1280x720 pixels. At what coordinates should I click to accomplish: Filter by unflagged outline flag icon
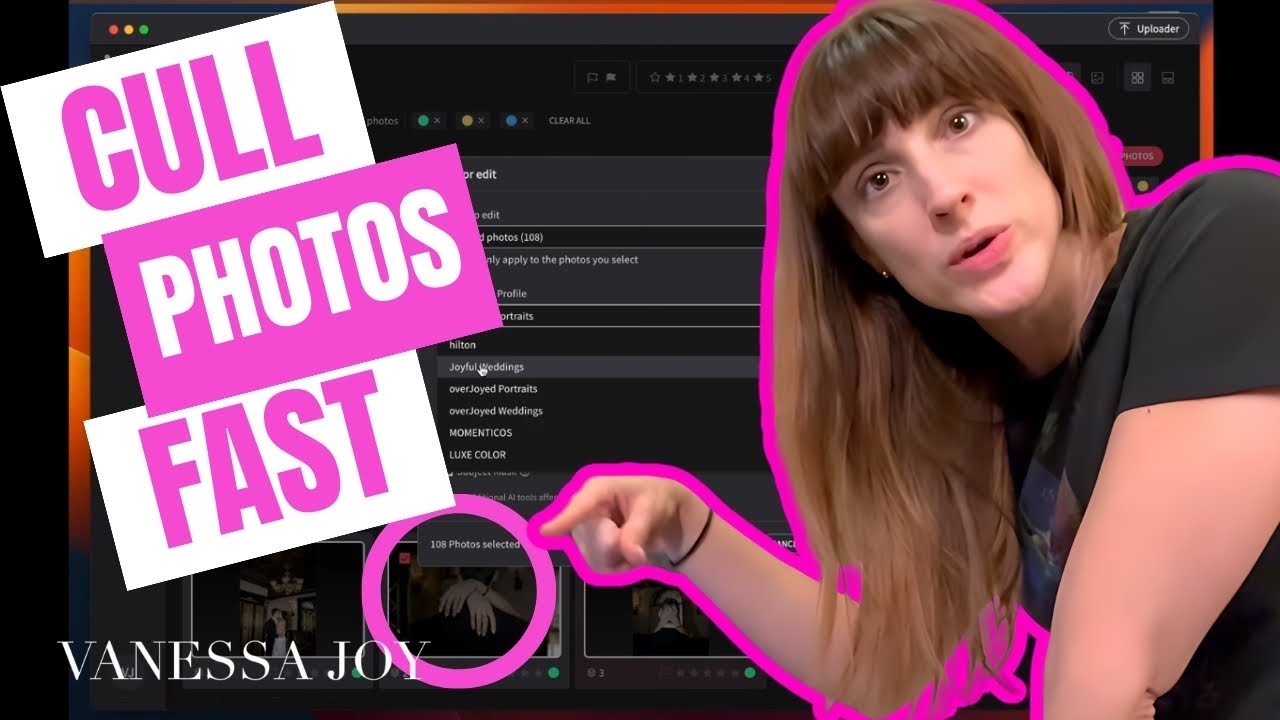593,78
